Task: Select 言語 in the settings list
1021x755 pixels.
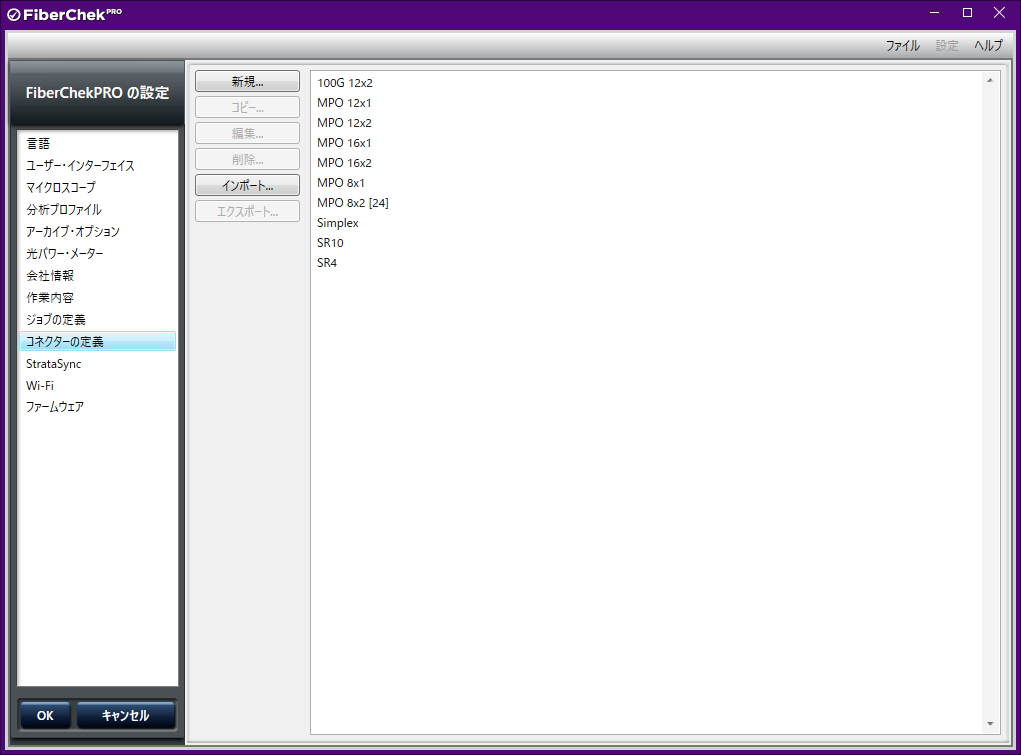Action: pos(98,143)
